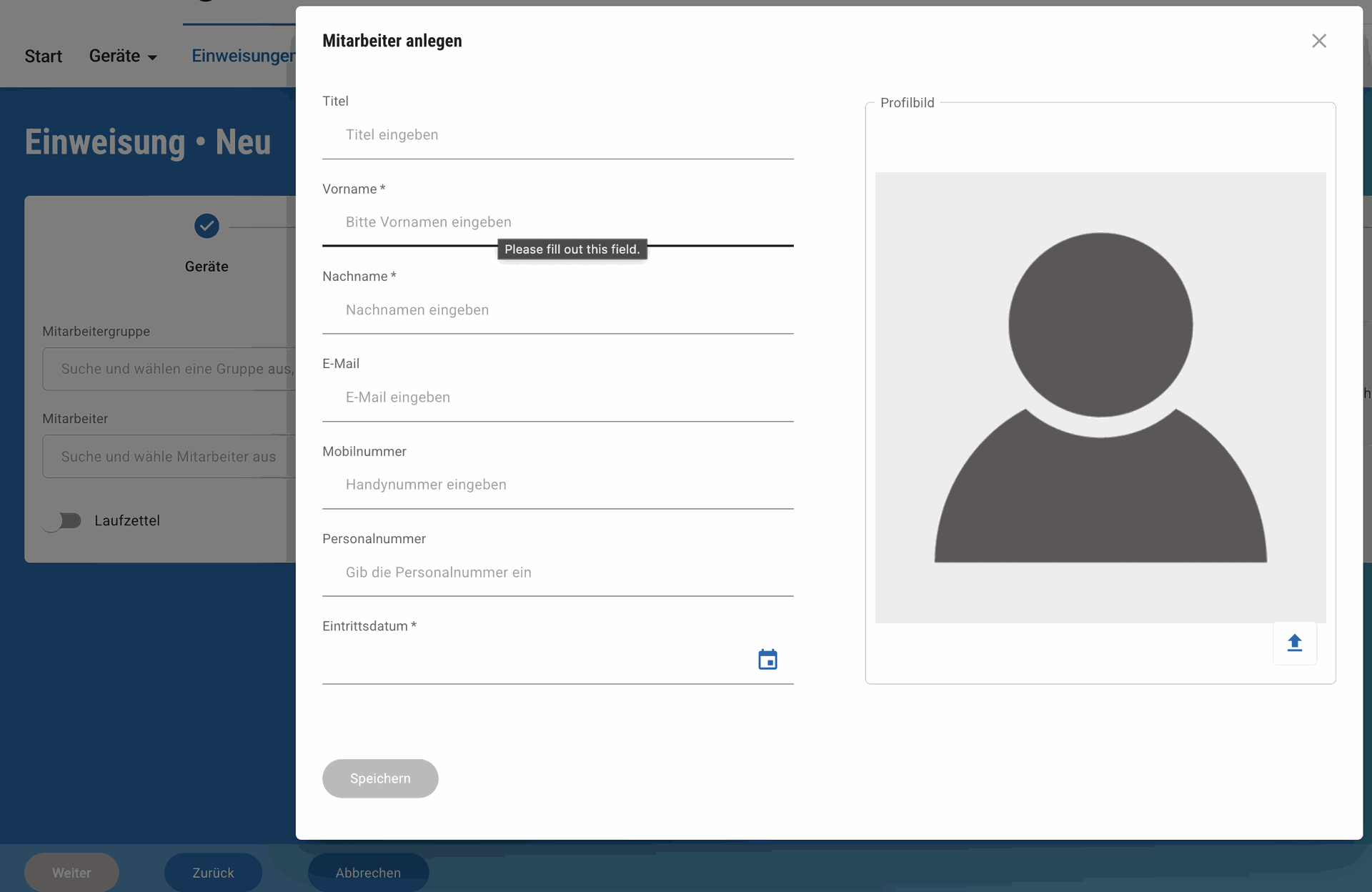Toggle the Laufzettel switch
The image size is (1372, 892).
[x=61, y=521]
